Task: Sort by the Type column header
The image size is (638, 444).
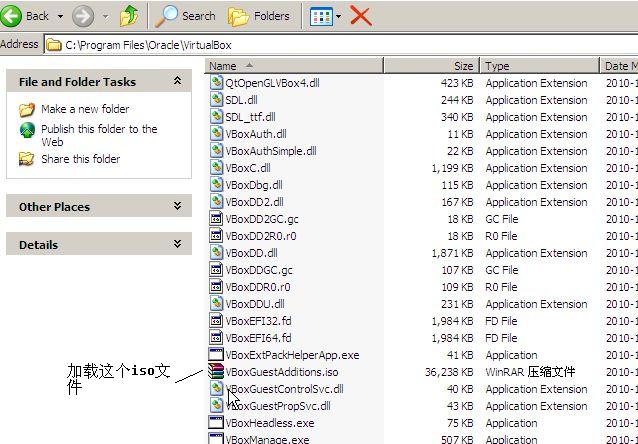Action: 540,66
